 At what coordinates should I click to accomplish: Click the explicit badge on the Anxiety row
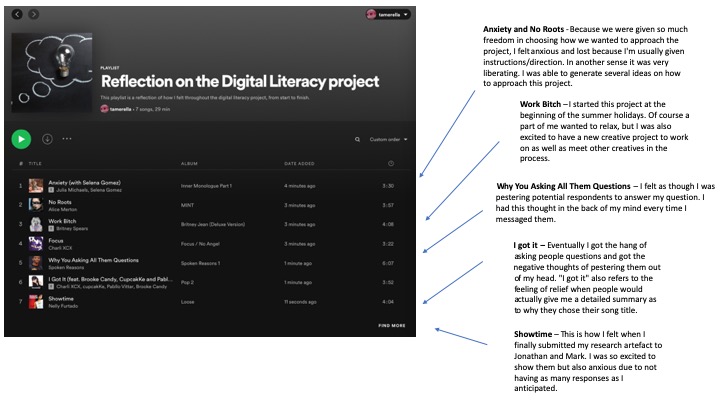(x=51, y=190)
